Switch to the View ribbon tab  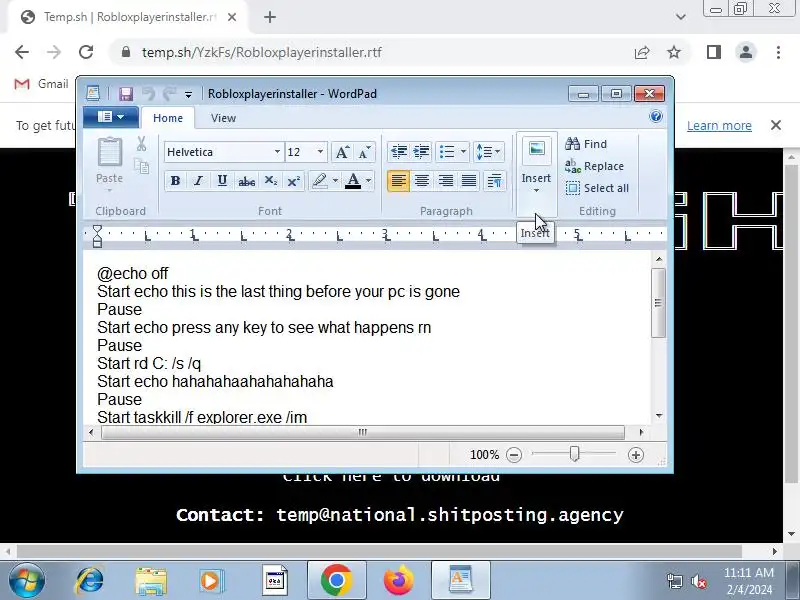click(223, 118)
